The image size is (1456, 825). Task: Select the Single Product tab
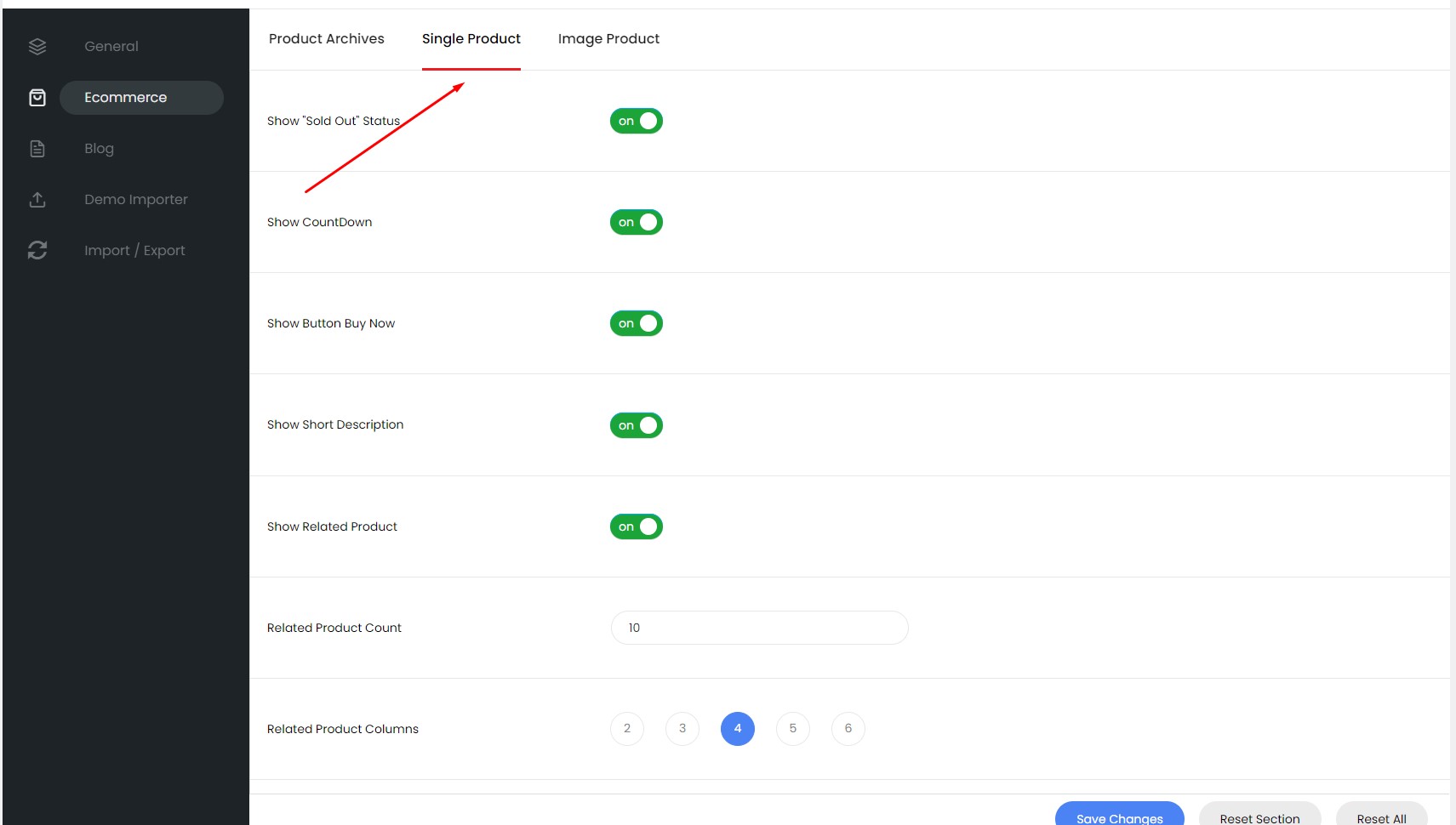pos(471,39)
